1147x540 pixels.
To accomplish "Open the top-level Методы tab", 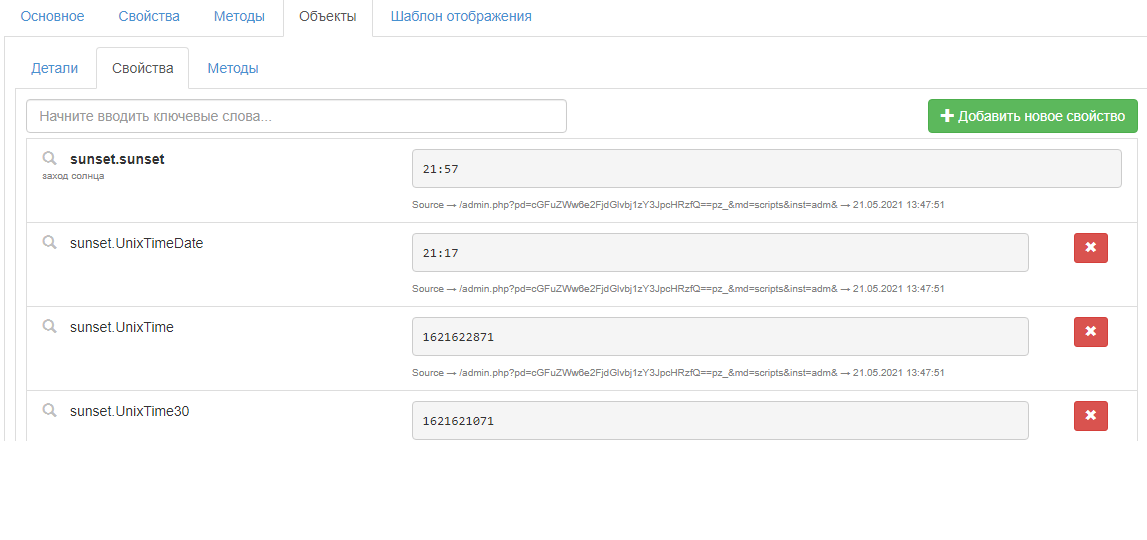I will point(239,16).
